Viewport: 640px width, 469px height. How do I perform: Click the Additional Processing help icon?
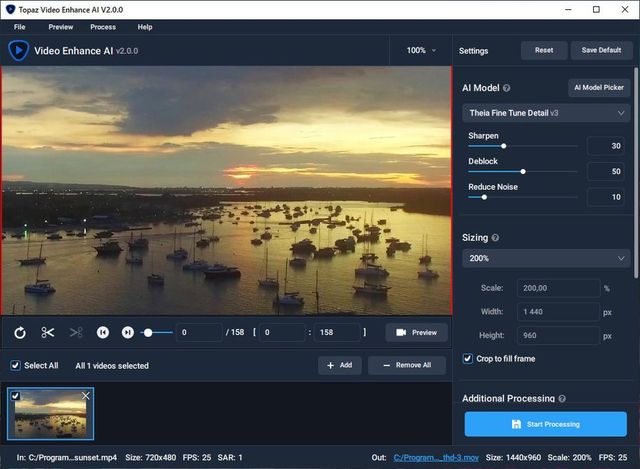coord(562,399)
